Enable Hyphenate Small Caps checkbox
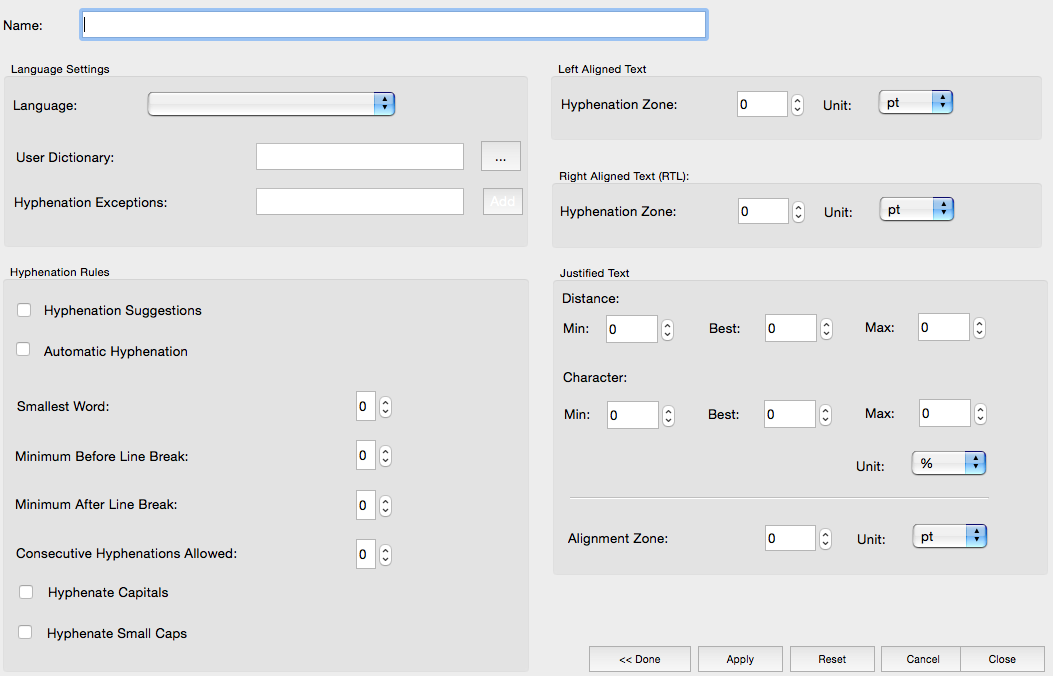Viewport: 1053px width, 676px height. pyautogui.click(x=26, y=632)
